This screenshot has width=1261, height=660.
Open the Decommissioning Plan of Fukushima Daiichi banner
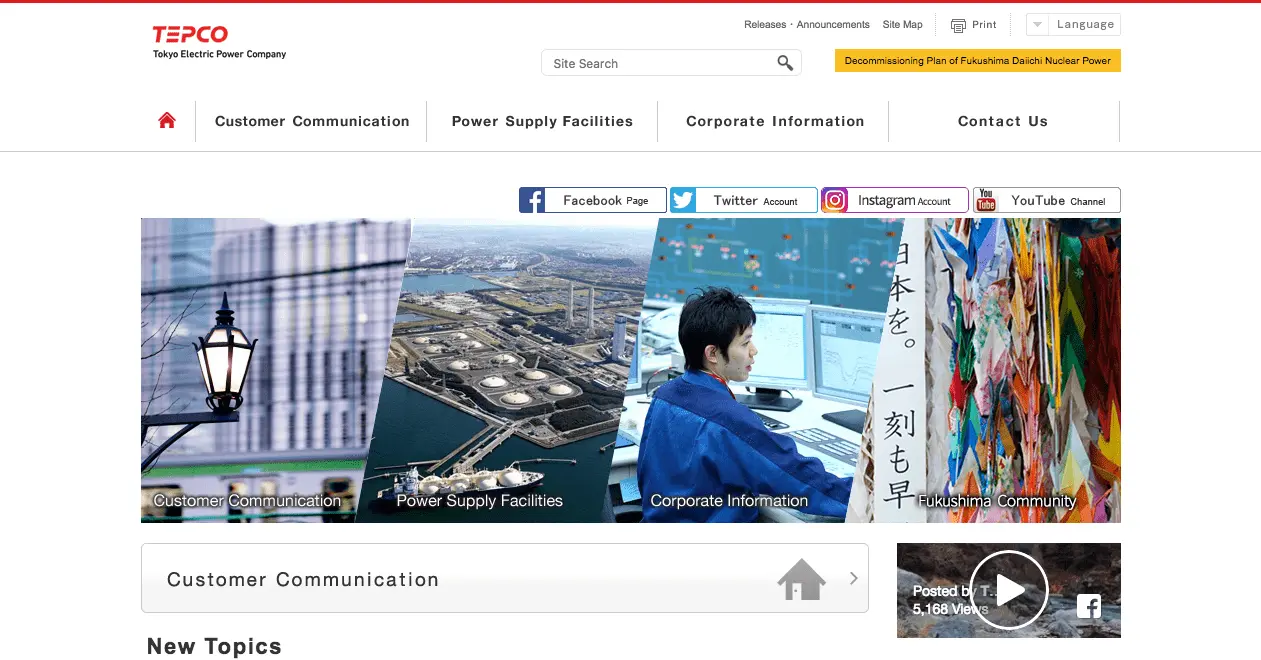(978, 61)
